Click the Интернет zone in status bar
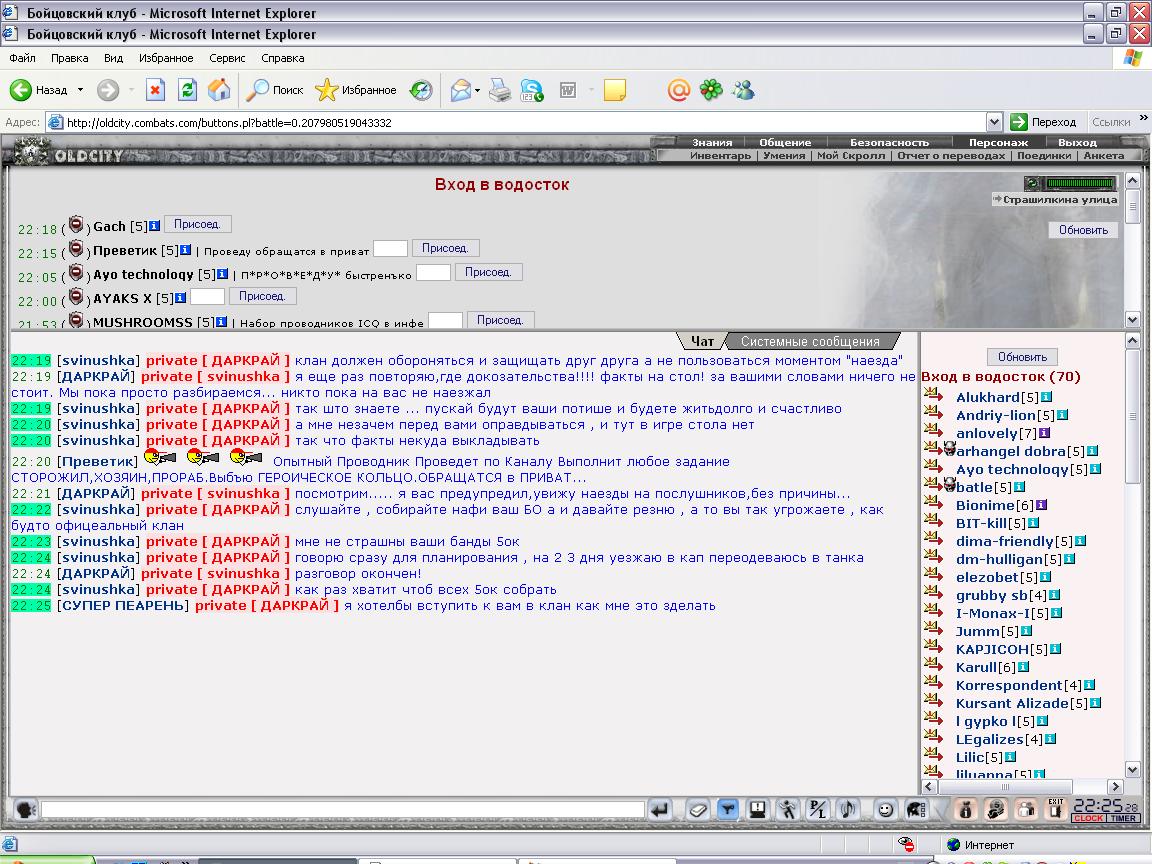The image size is (1152, 864). [981, 845]
